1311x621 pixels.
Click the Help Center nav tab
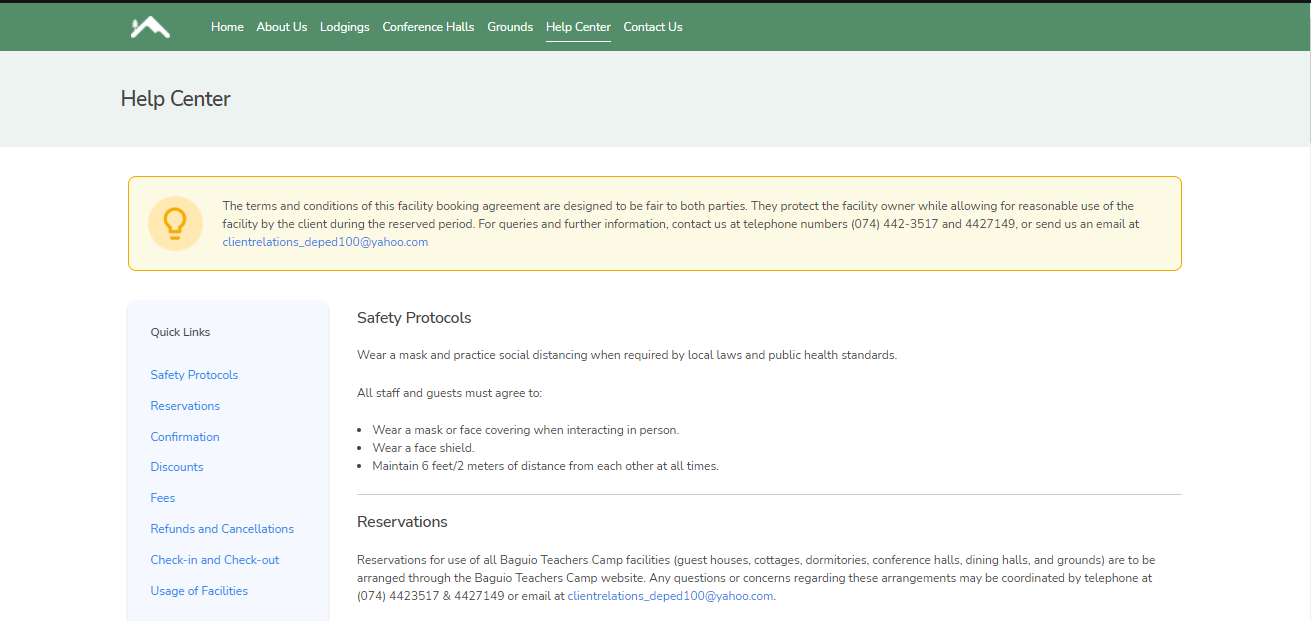coord(578,27)
